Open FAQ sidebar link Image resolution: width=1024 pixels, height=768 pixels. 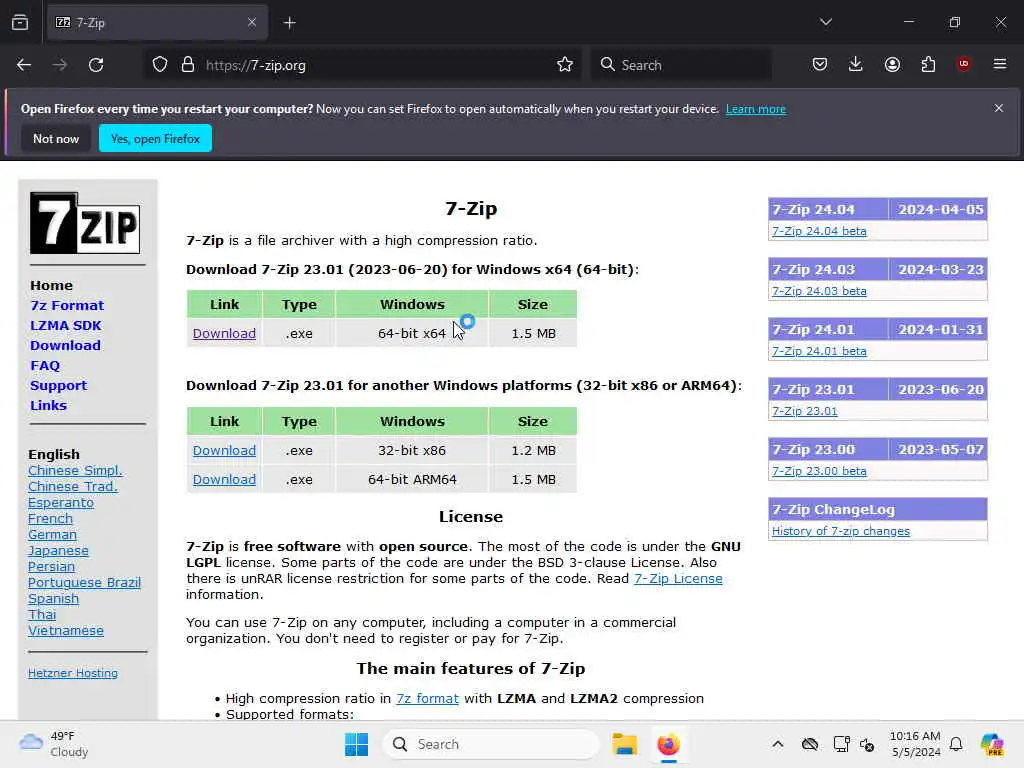tap(44, 366)
